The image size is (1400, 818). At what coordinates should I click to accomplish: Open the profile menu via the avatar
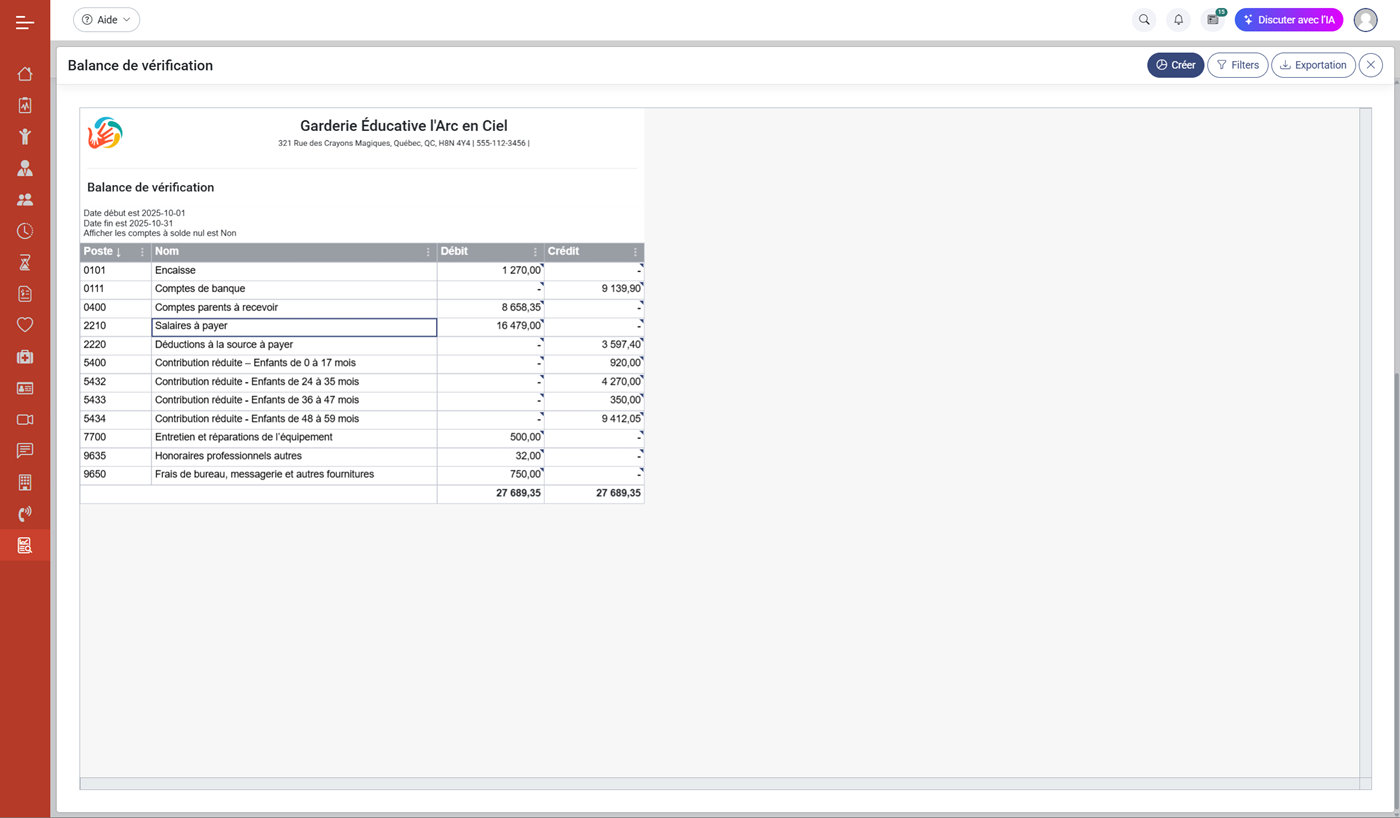click(1365, 19)
